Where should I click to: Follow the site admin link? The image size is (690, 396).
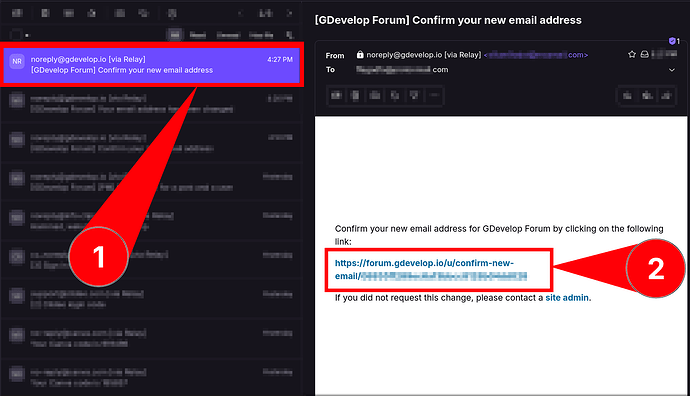567,298
